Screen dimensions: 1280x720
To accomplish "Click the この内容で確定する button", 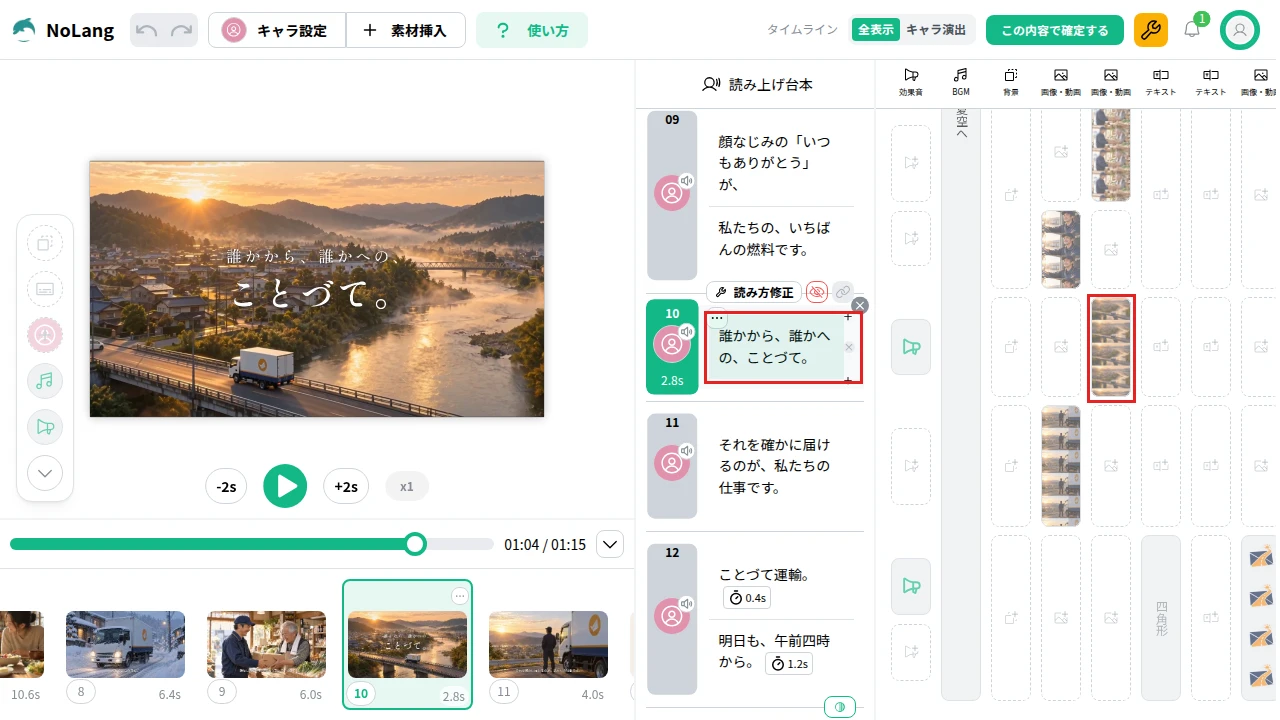I will coord(1055,30).
